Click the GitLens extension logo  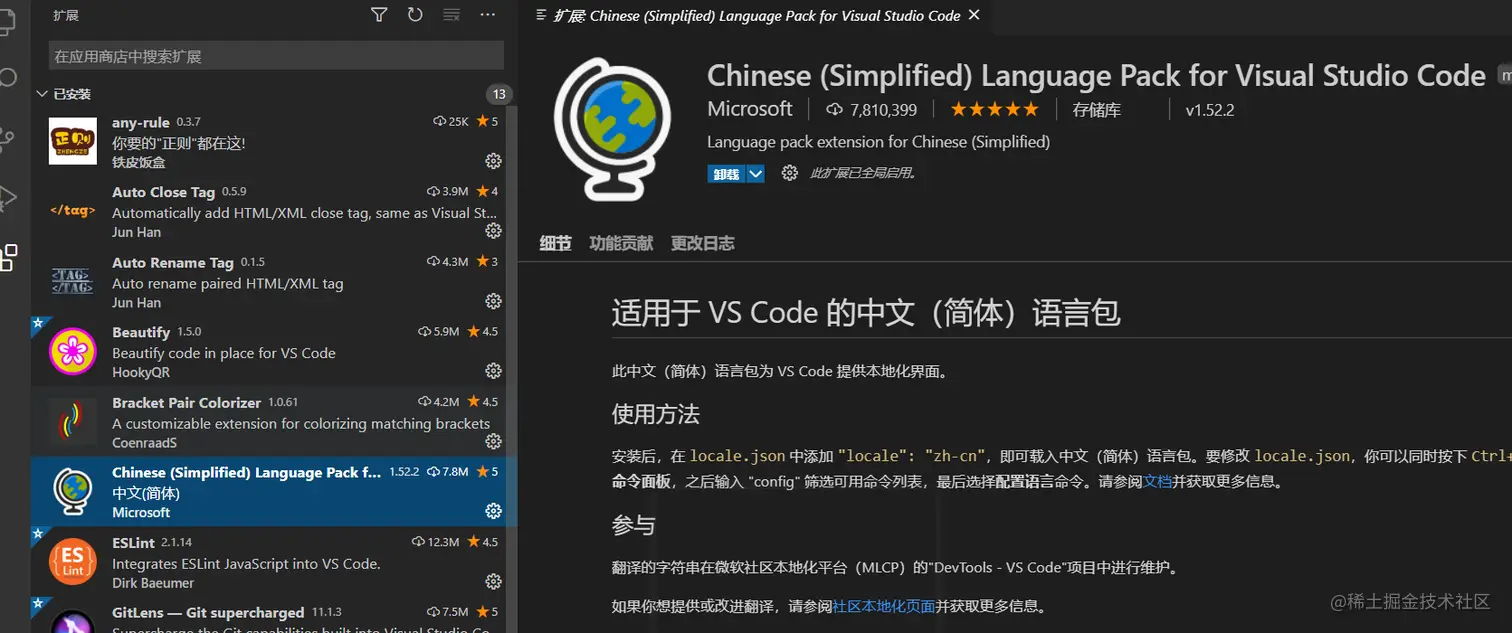coord(73,621)
